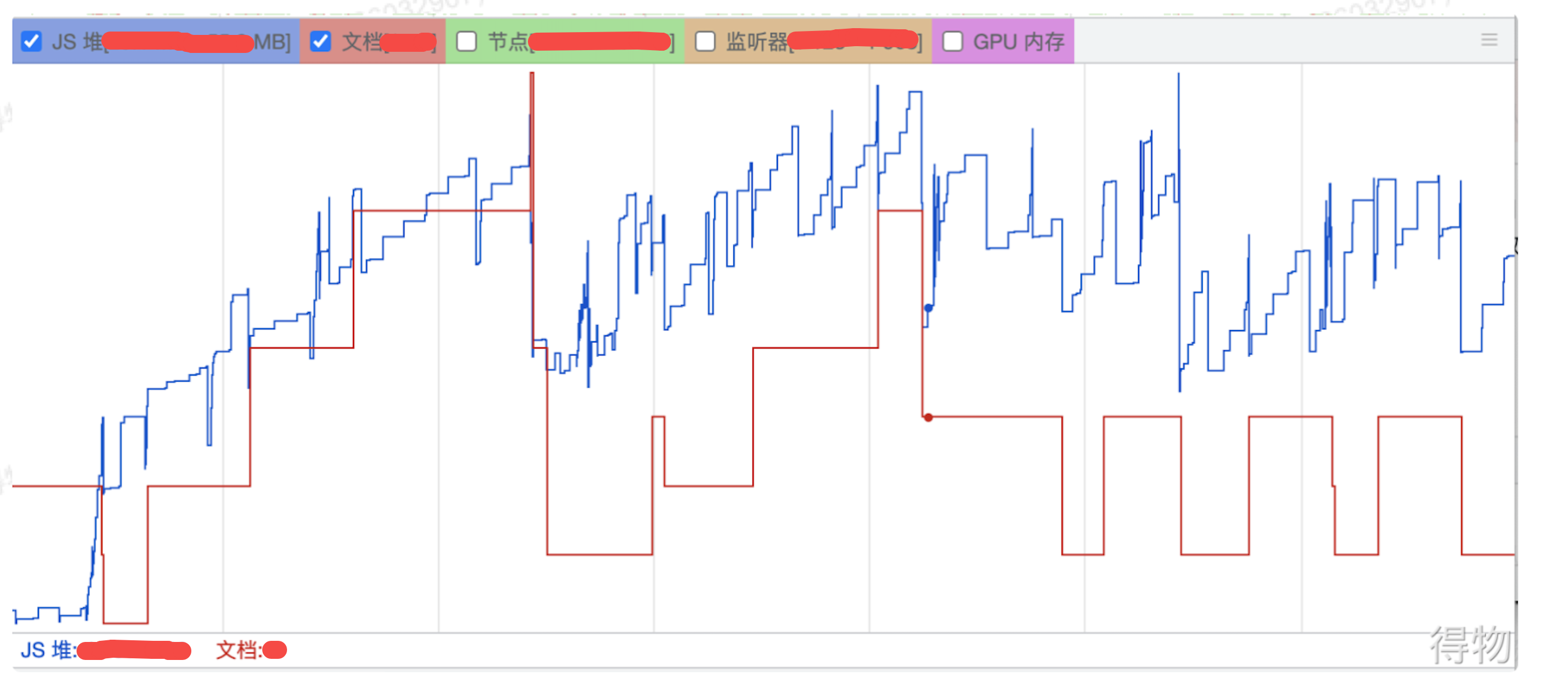Enable the 监听器 checkbox

(x=705, y=42)
